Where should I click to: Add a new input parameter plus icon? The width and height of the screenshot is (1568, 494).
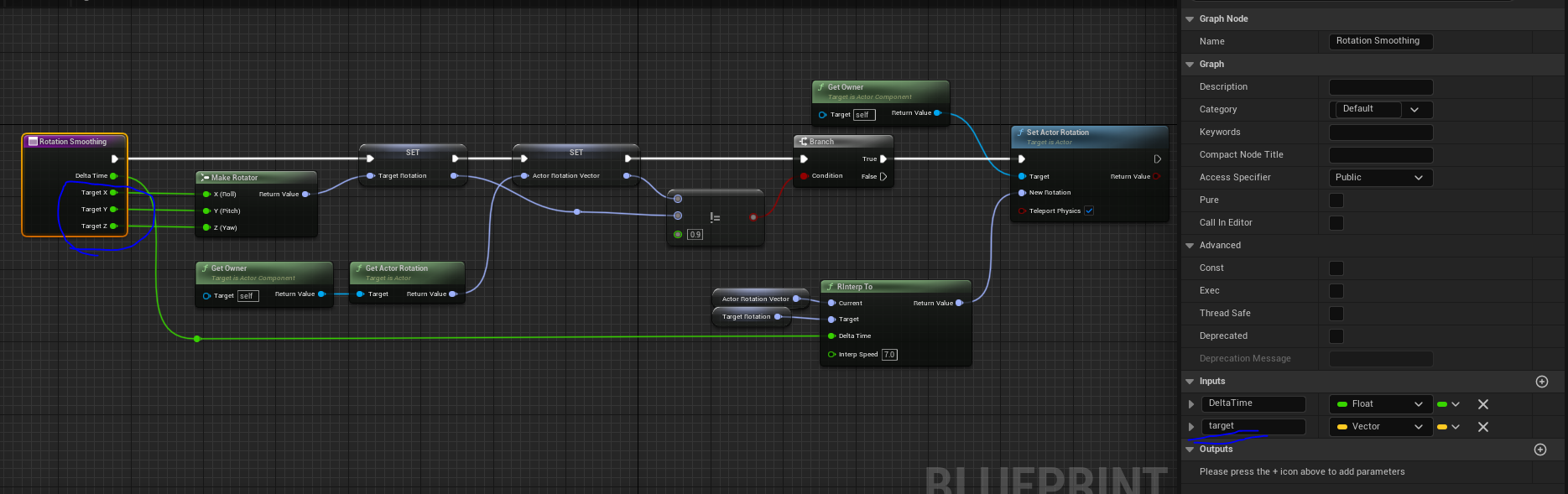[x=1542, y=382]
